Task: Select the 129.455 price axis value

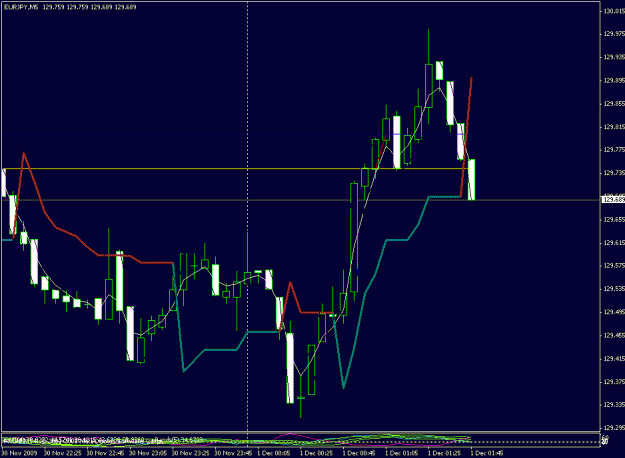Action: pos(614,336)
